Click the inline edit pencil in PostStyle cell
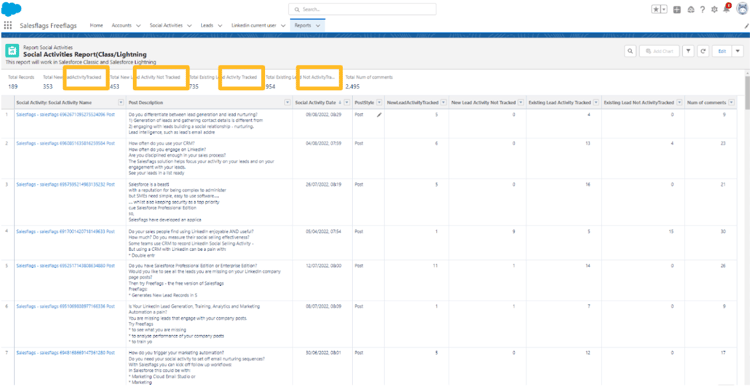This screenshot has height=386, width=750. (x=379, y=115)
